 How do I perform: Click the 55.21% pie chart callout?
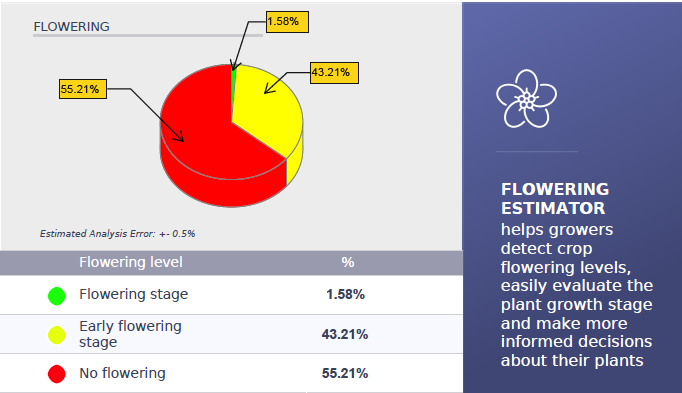[83, 89]
